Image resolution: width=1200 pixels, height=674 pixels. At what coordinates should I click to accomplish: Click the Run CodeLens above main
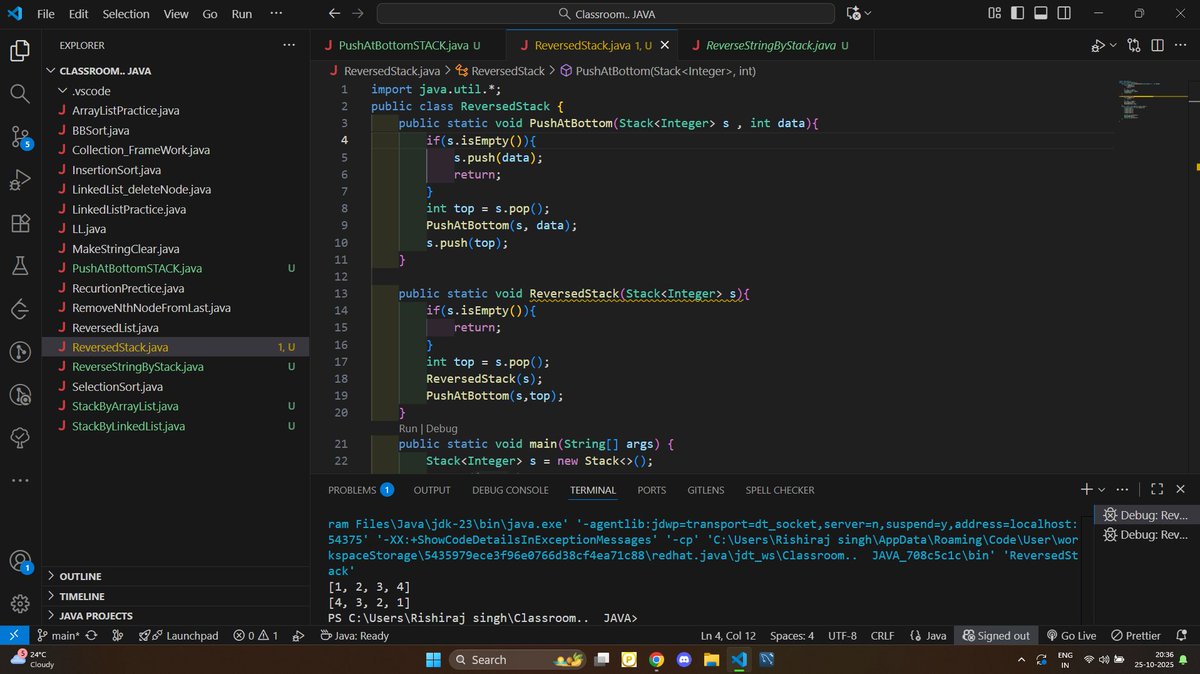408,428
